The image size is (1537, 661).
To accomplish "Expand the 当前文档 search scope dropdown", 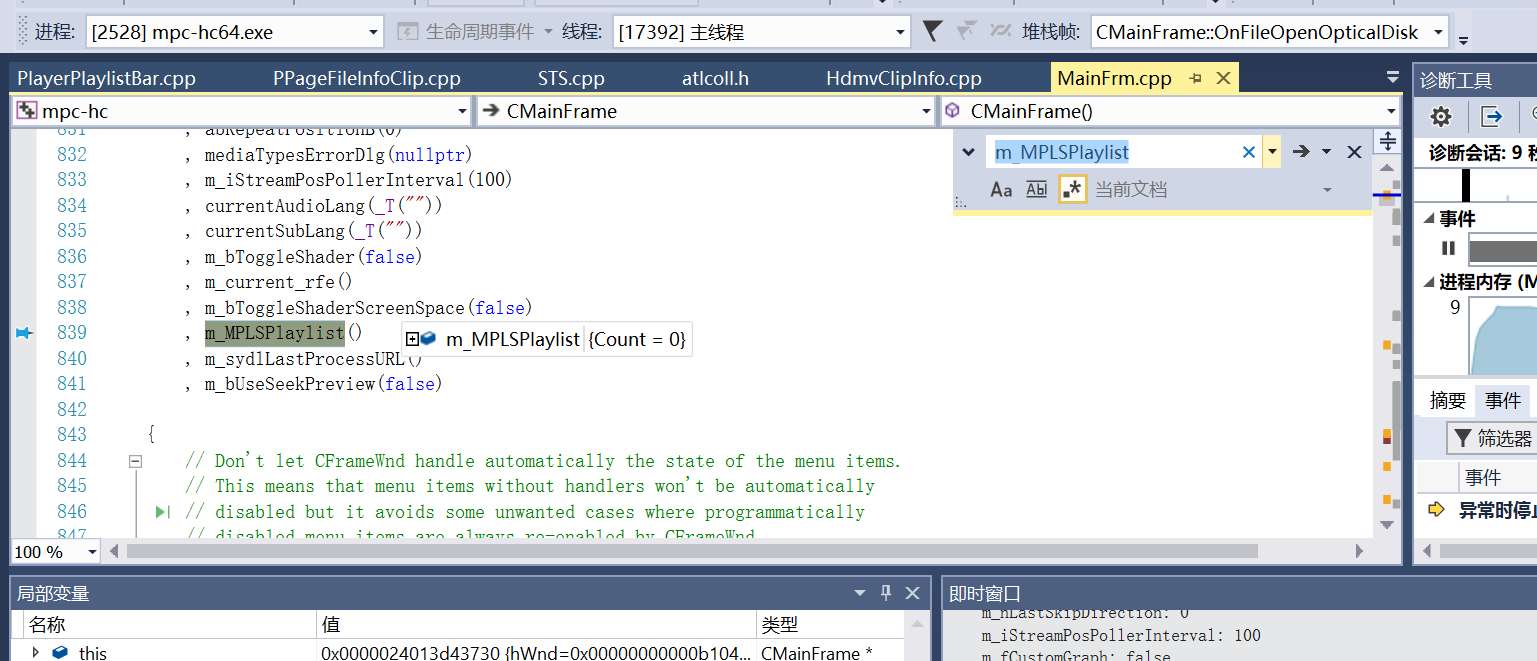I will 1327,189.
